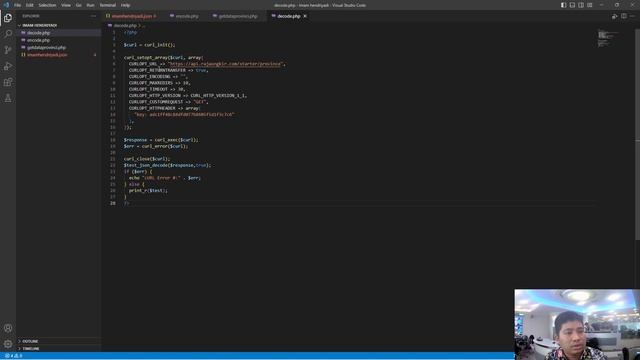640x360 pixels.
Task: Click the minimap code overview
Action: click(x=608, y=38)
